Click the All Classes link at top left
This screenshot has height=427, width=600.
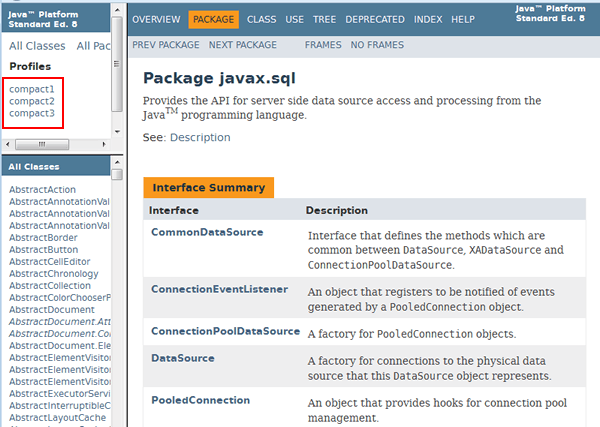pos(37,46)
